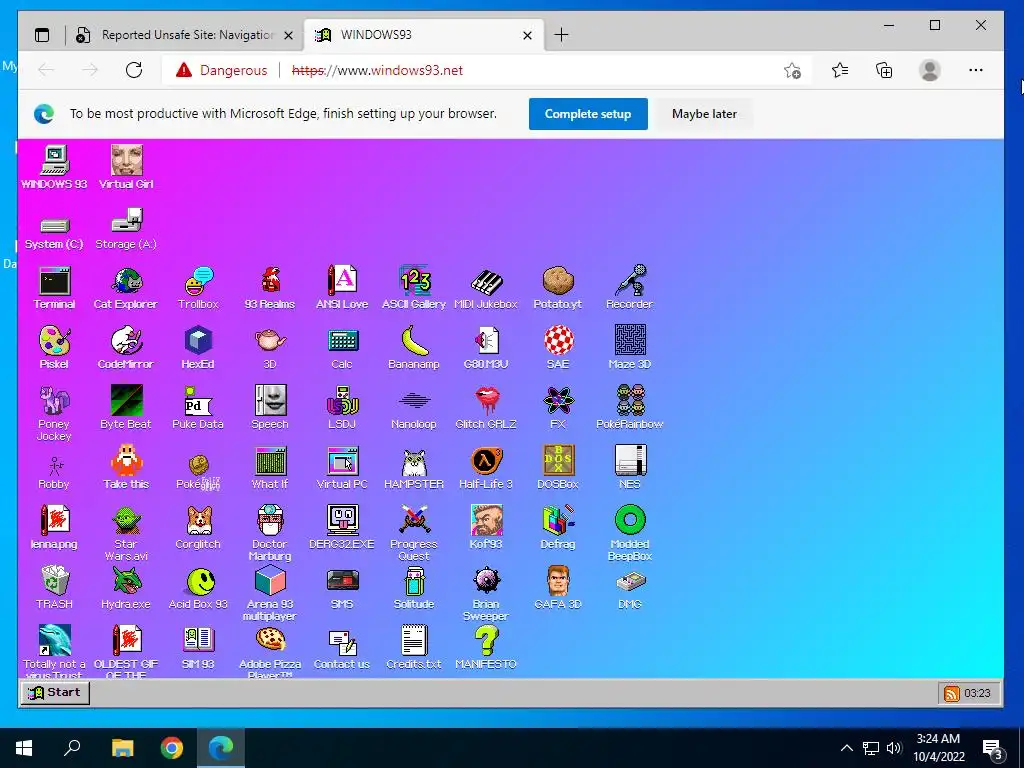1024x768 pixels.
Task: Add this page to favorites star
Action: tap(792, 70)
